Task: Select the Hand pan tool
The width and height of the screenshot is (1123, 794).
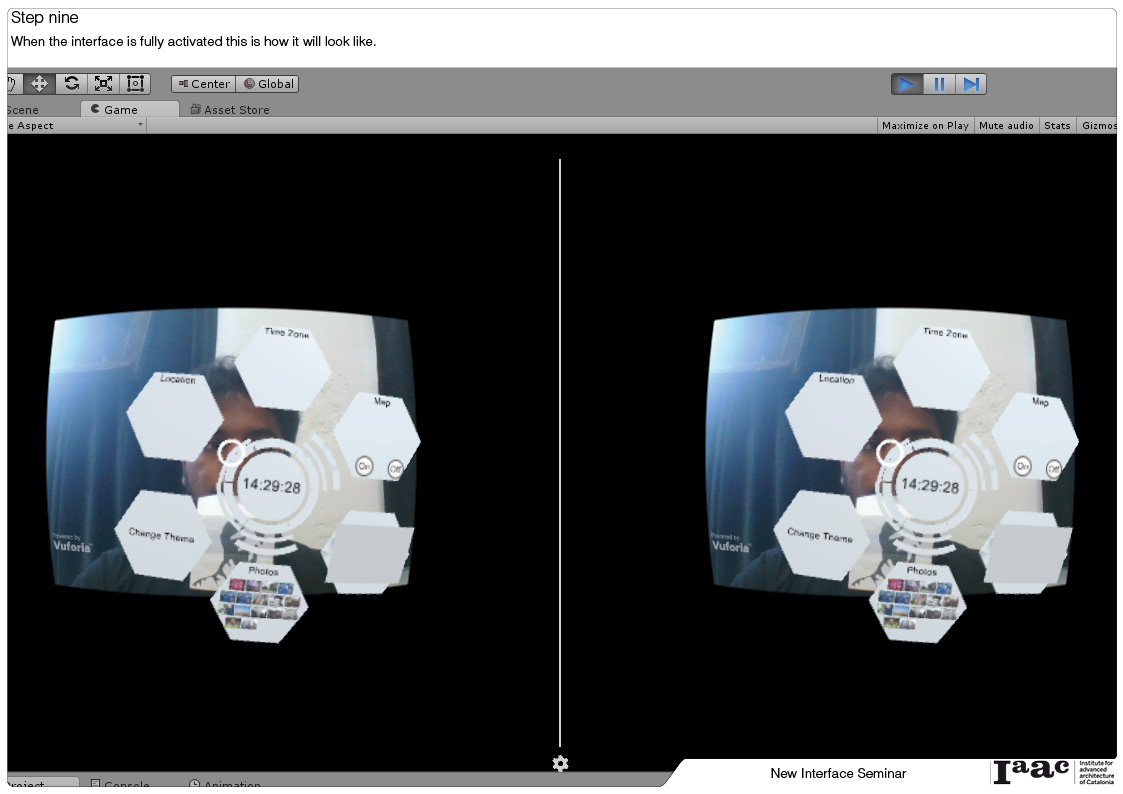Action: (8, 83)
